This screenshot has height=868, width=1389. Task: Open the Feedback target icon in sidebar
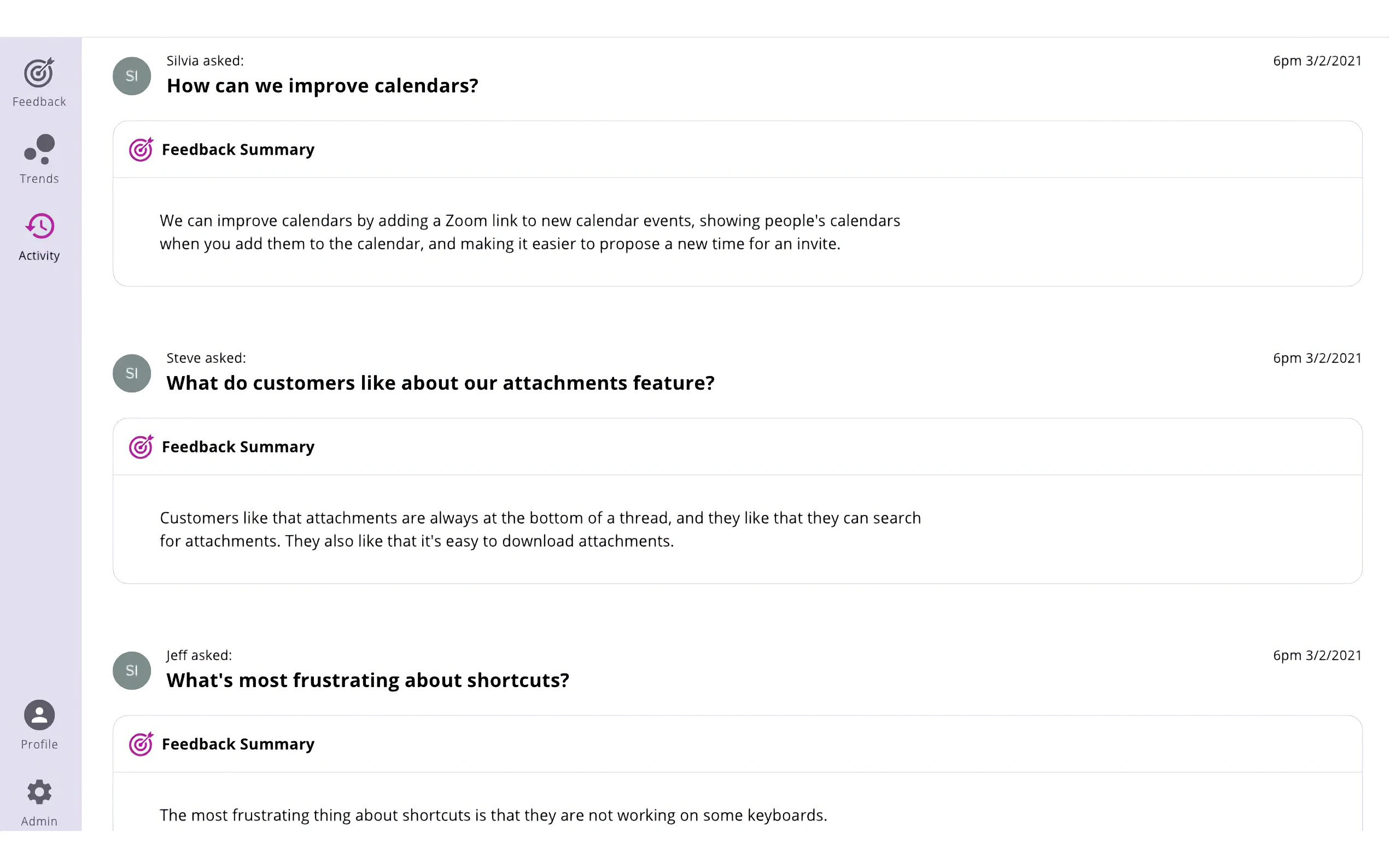(x=39, y=73)
